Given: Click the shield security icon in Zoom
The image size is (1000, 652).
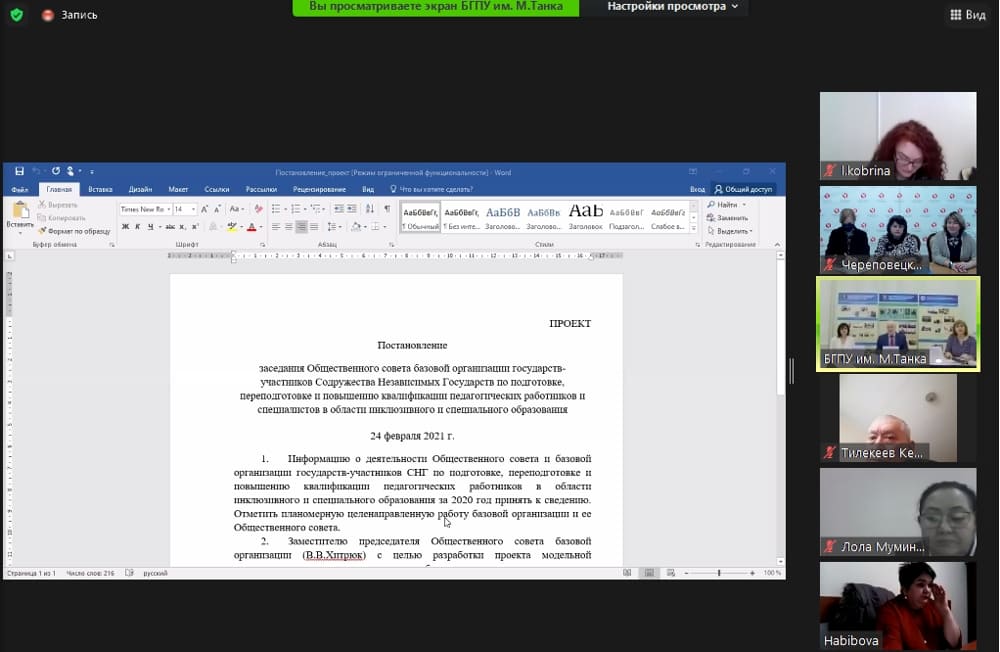Looking at the screenshot, I should click(x=17, y=14).
